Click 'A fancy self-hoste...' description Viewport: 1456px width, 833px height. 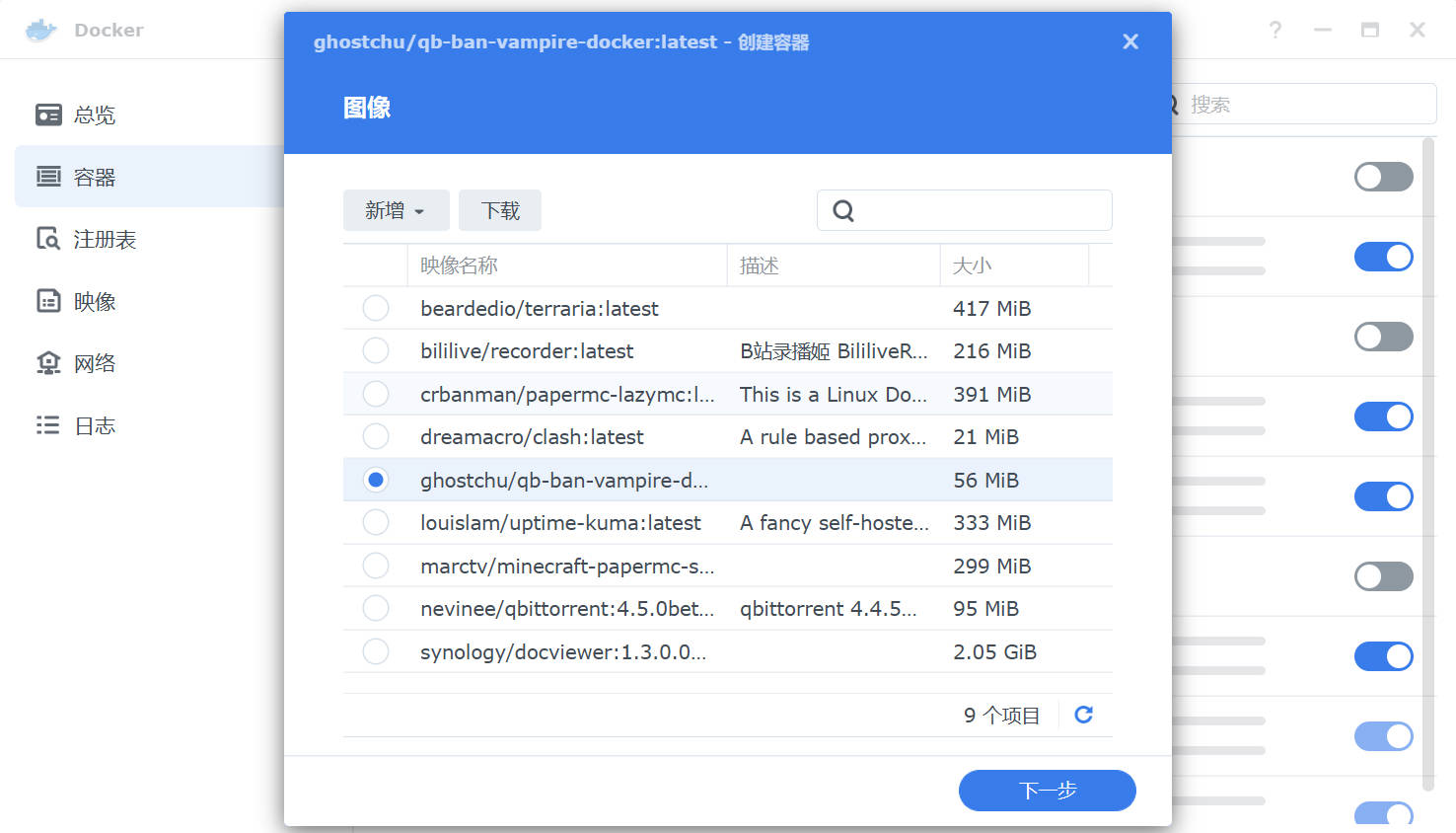835,522
